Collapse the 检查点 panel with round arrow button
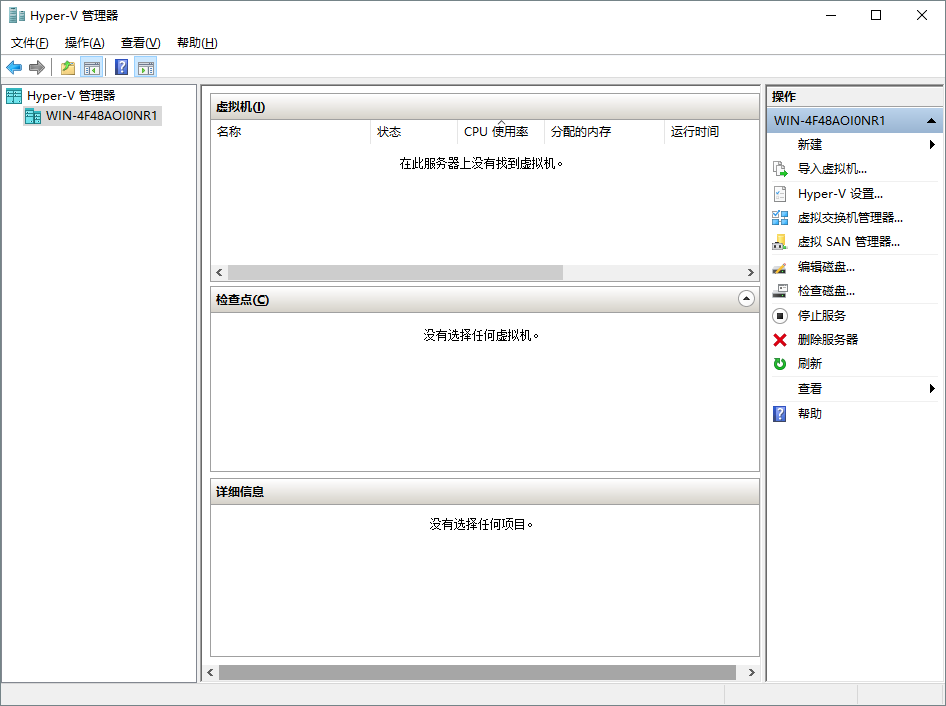Image resolution: width=946 pixels, height=706 pixels. [746, 299]
